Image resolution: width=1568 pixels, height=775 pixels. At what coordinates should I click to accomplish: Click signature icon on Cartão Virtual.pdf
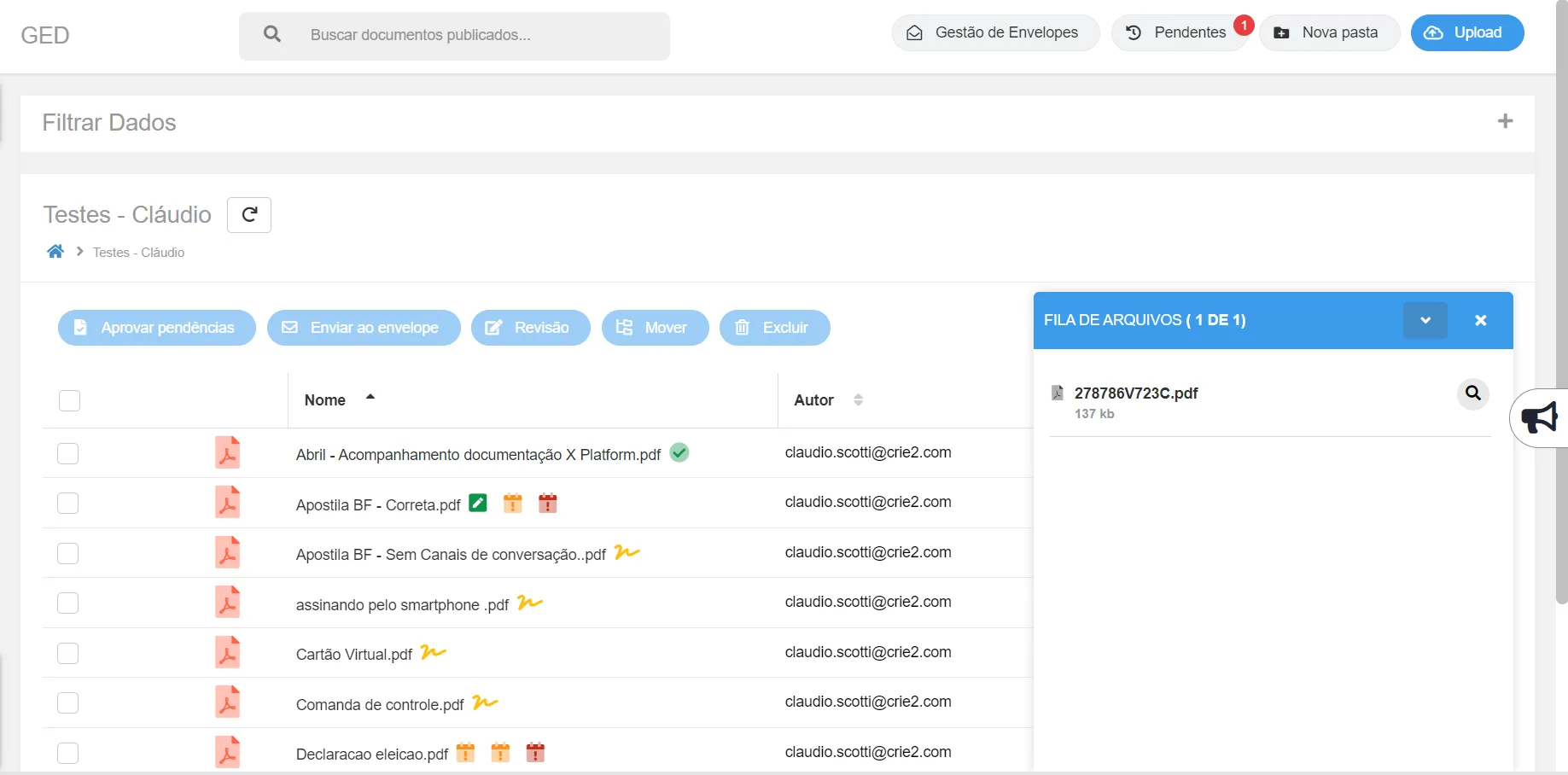pos(434,652)
